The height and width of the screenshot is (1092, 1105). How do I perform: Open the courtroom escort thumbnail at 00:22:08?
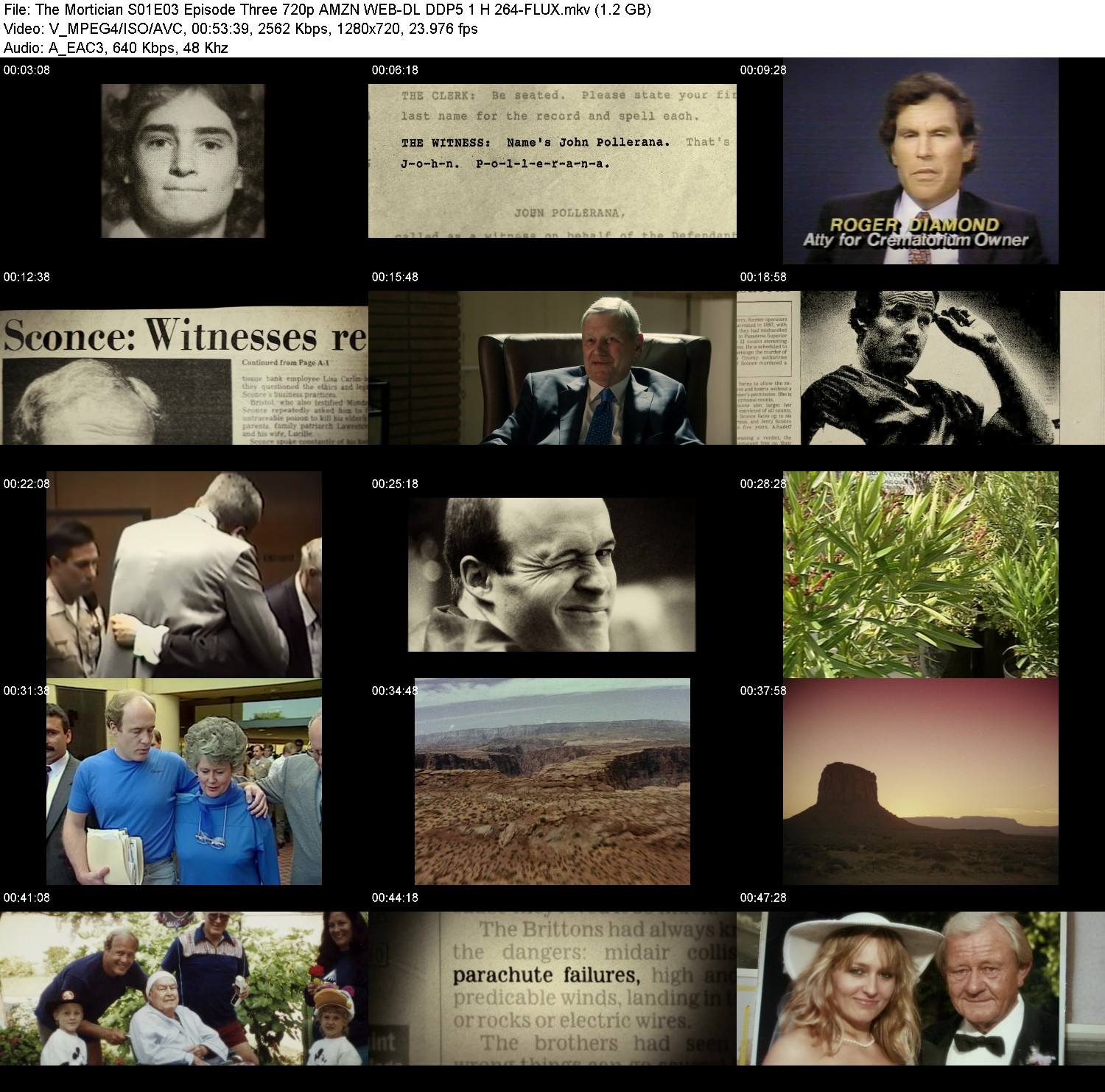pos(184,574)
